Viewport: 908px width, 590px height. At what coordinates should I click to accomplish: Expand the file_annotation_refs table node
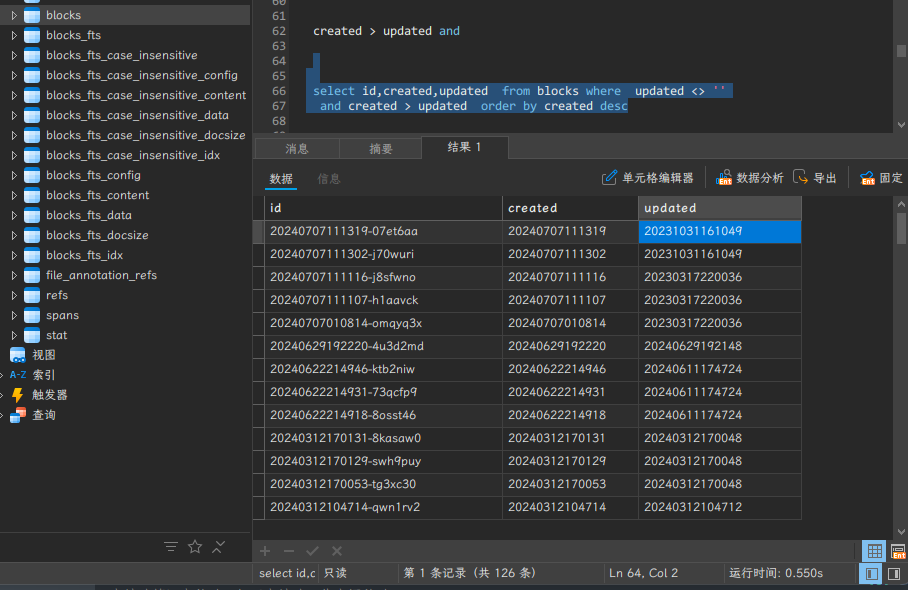point(14,275)
